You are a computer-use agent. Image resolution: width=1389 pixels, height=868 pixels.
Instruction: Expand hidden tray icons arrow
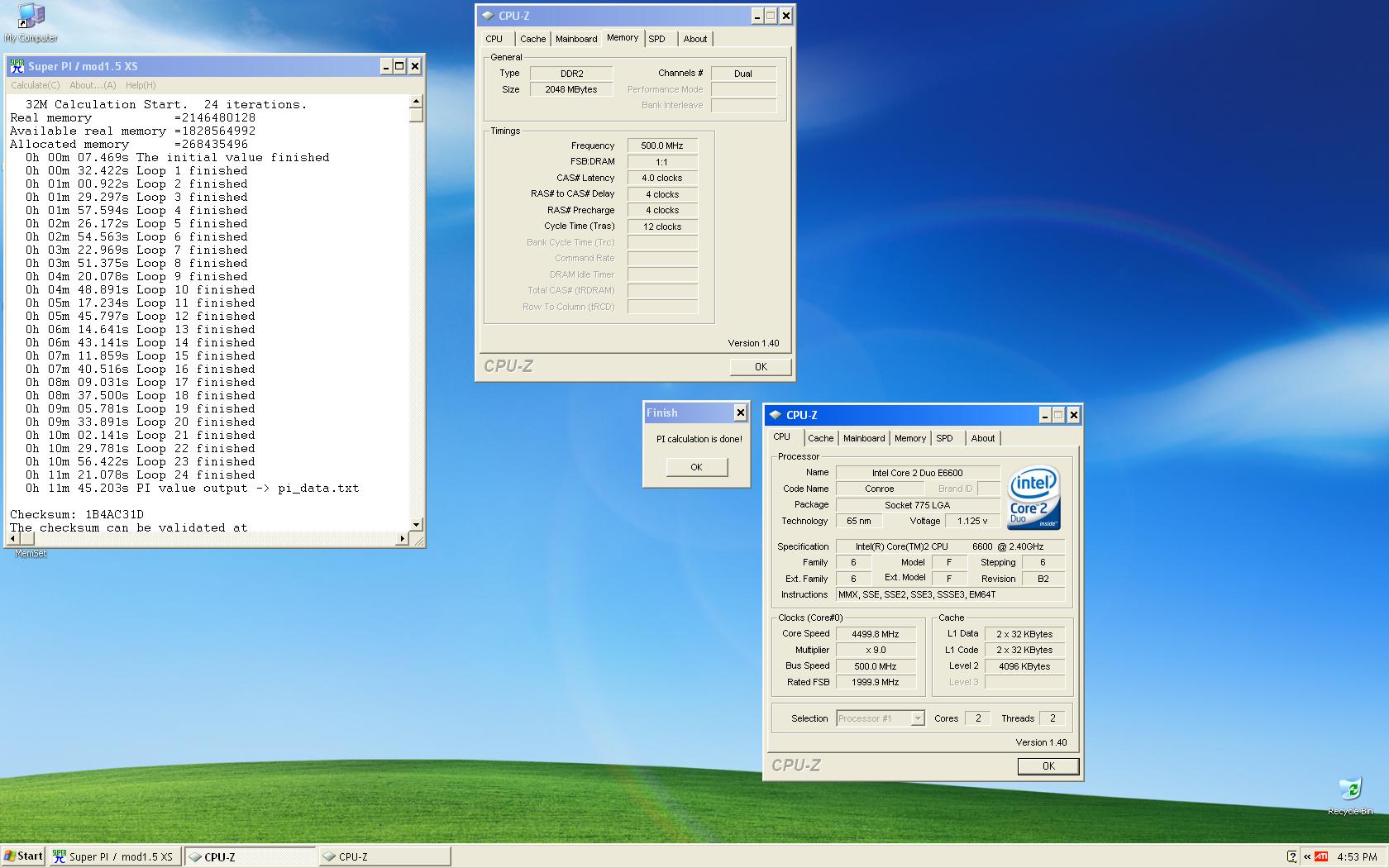coord(1307,856)
